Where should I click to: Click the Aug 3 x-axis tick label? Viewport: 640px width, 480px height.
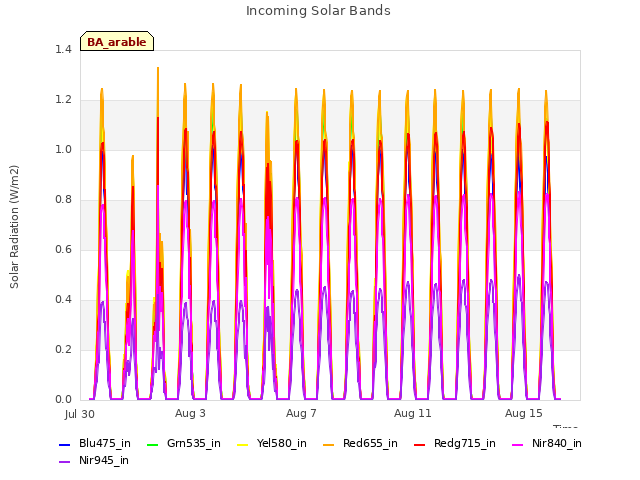(190, 413)
